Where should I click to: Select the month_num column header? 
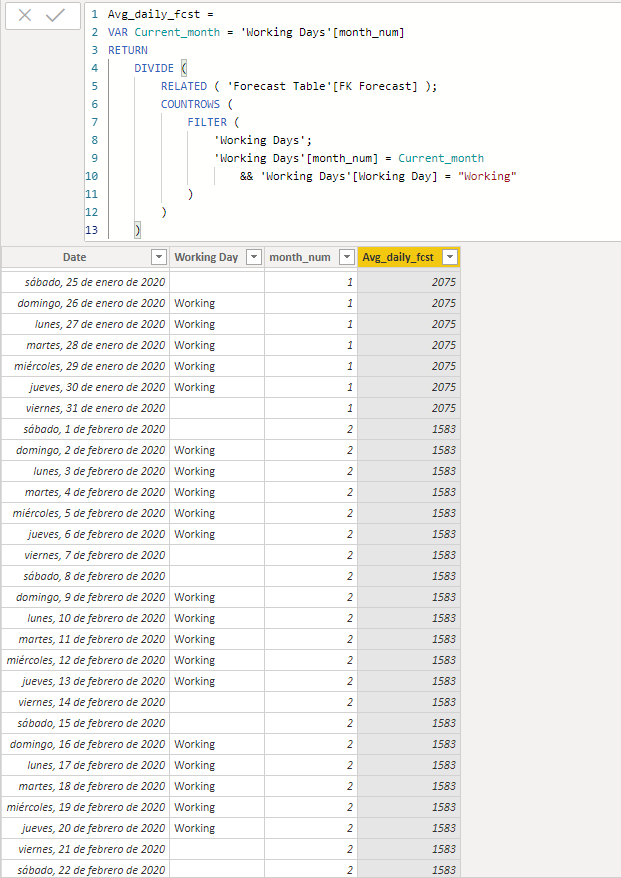pos(311,257)
